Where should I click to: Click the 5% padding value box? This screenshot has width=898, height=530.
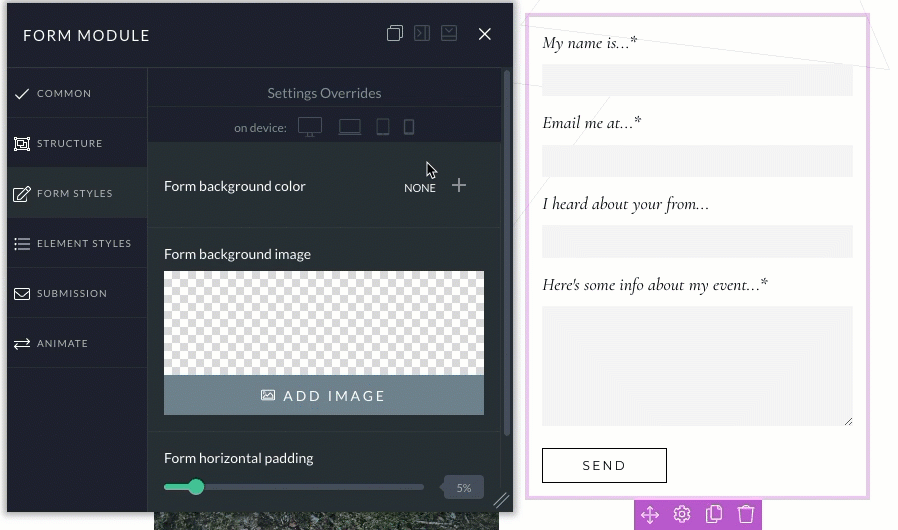(x=463, y=488)
